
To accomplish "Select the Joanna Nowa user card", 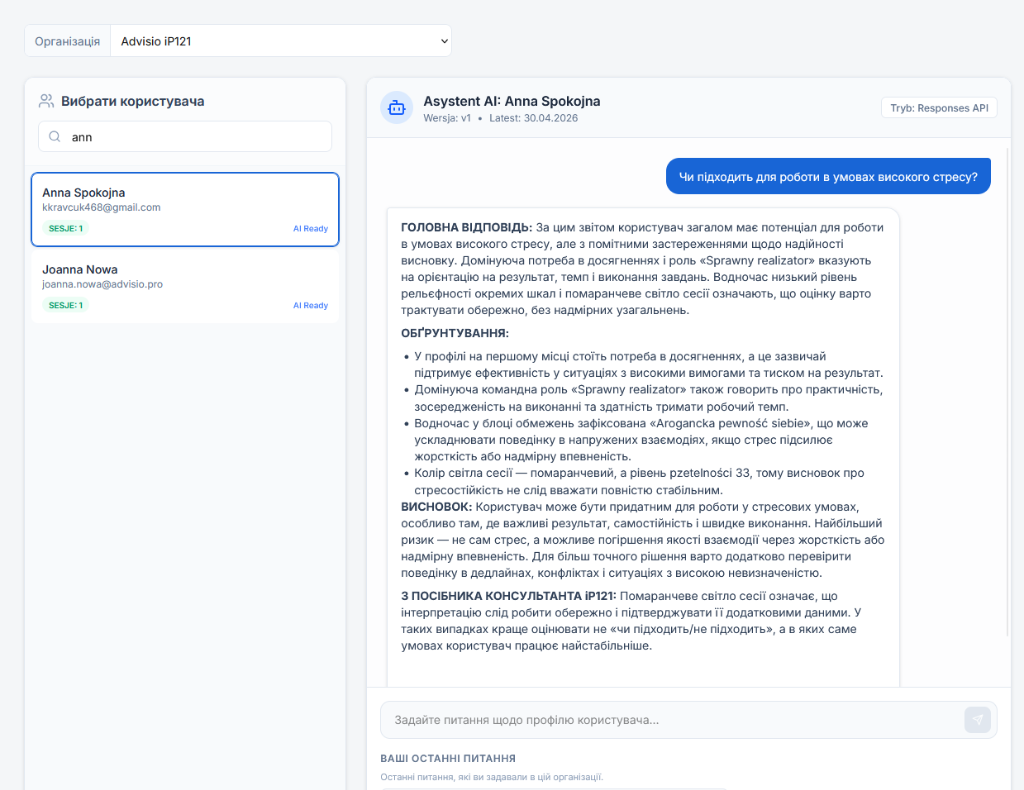I will pos(185,287).
